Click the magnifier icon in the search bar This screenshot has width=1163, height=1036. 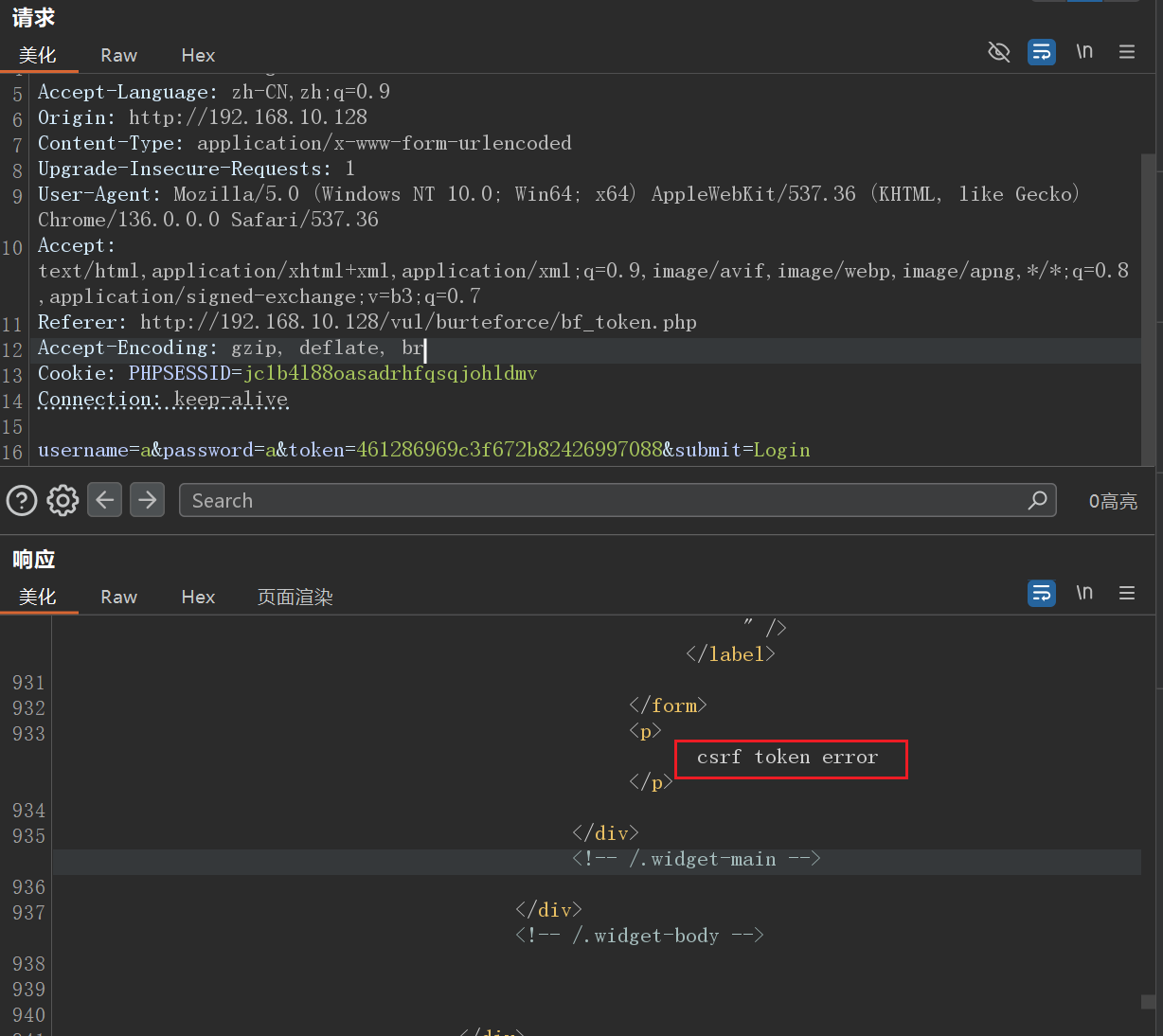1038,500
